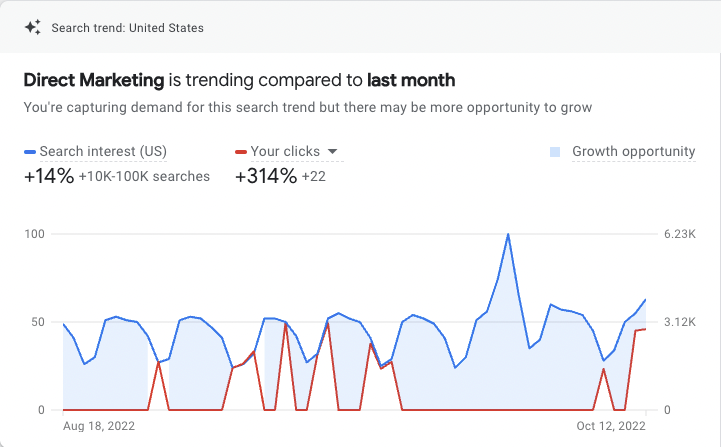Click the +314% clicks change value
Image resolution: width=721 pixels, height=447 pixels.
265,177
